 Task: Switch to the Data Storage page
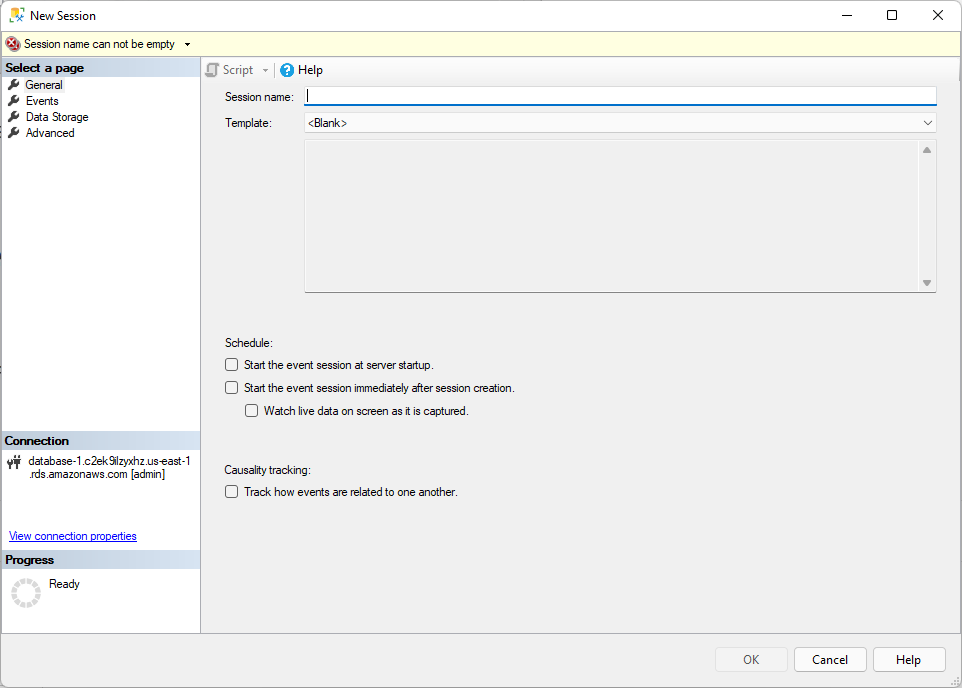[x=57, y=117]
